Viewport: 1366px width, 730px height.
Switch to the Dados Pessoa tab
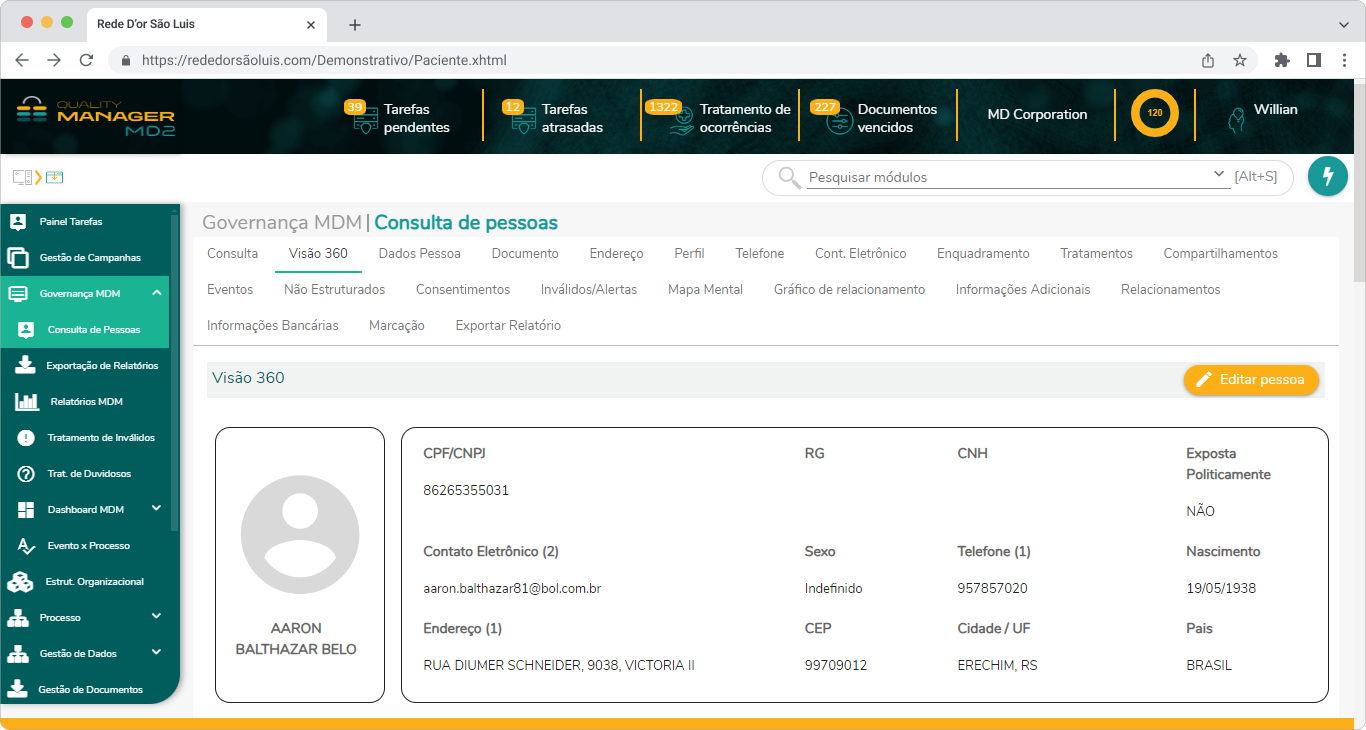[420, 253]
